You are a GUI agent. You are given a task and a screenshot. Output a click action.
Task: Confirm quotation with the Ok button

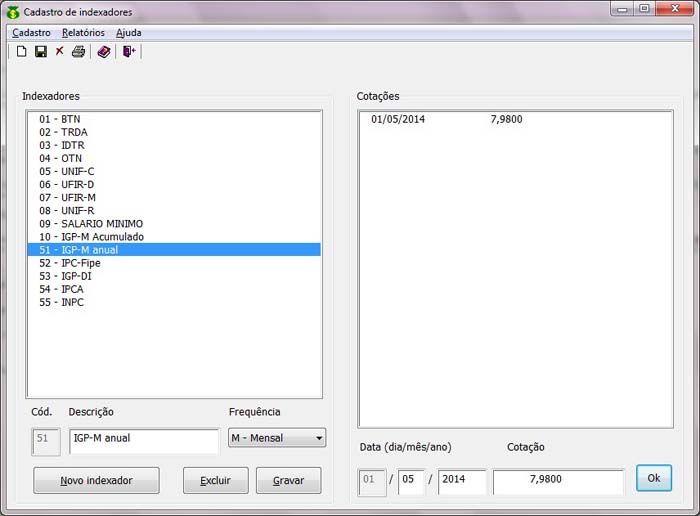(653, 478)
